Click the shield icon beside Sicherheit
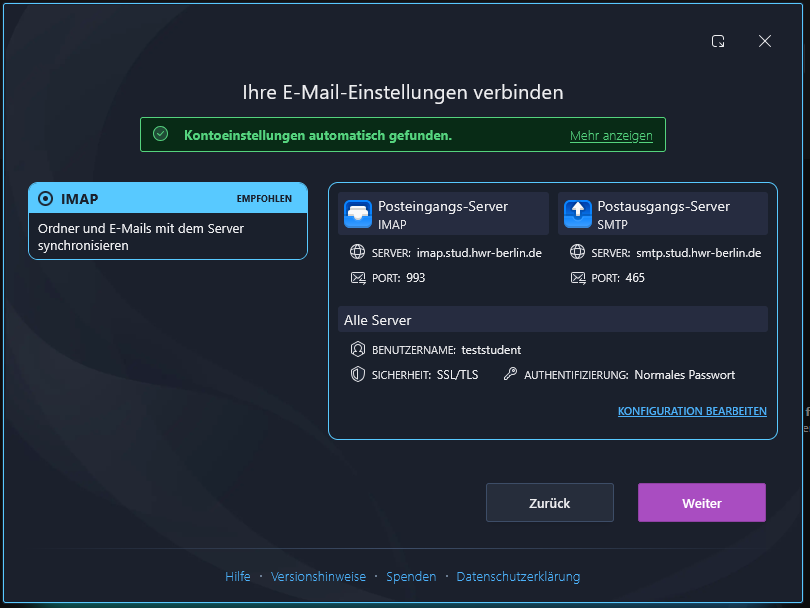810x608 pixels. (357, 375)
